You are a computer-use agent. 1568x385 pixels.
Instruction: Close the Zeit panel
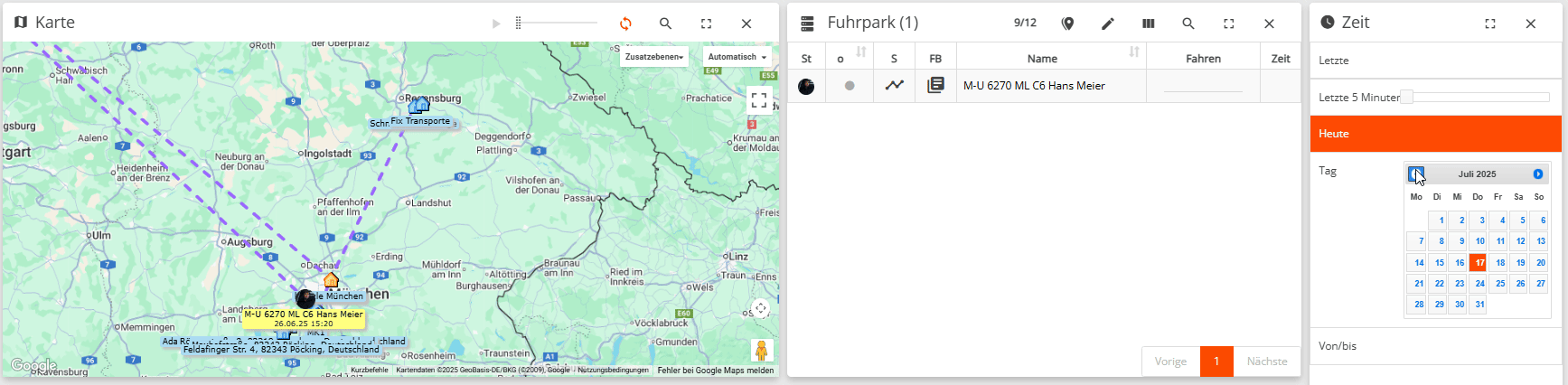pos(1530,23)
